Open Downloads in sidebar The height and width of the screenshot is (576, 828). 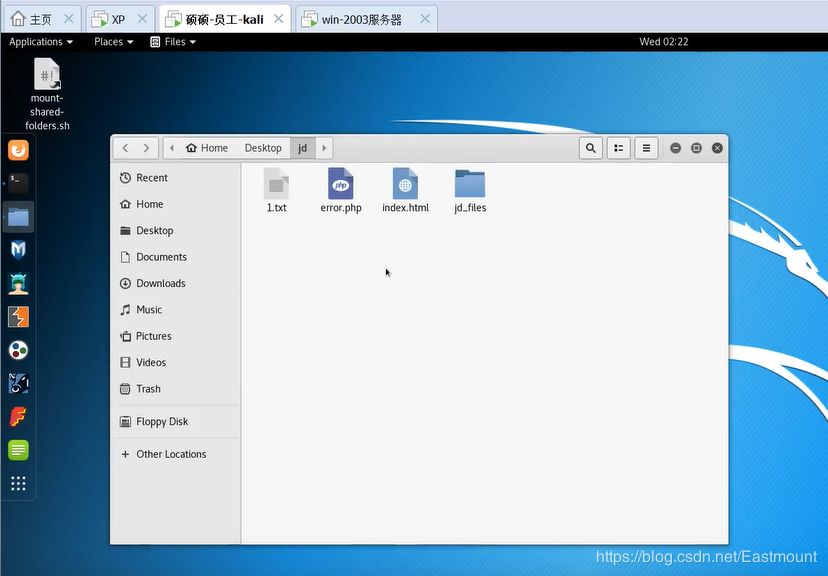click(x=175, y=284)
